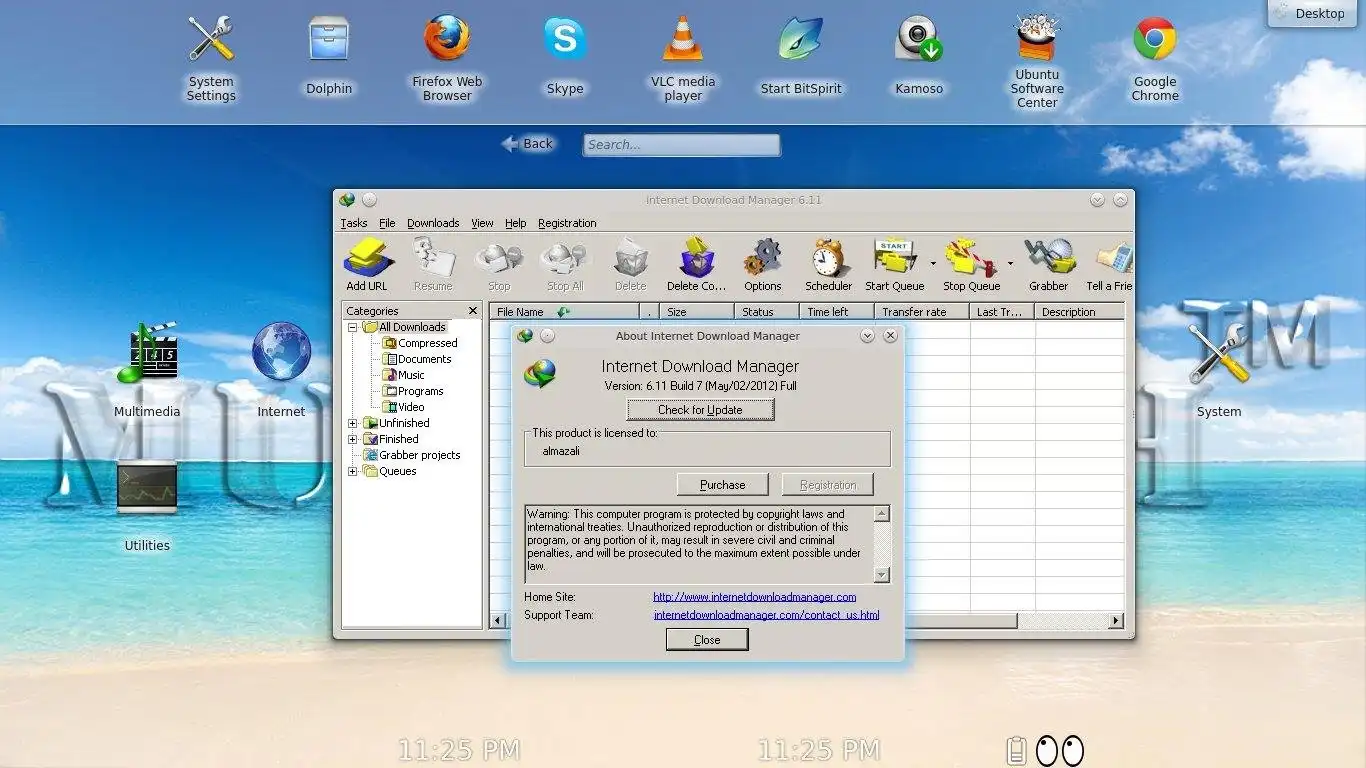Open the Utilities category icon
Viewport: 1366px width, 768px height.
pyautogui.click(x=147, y=486)
